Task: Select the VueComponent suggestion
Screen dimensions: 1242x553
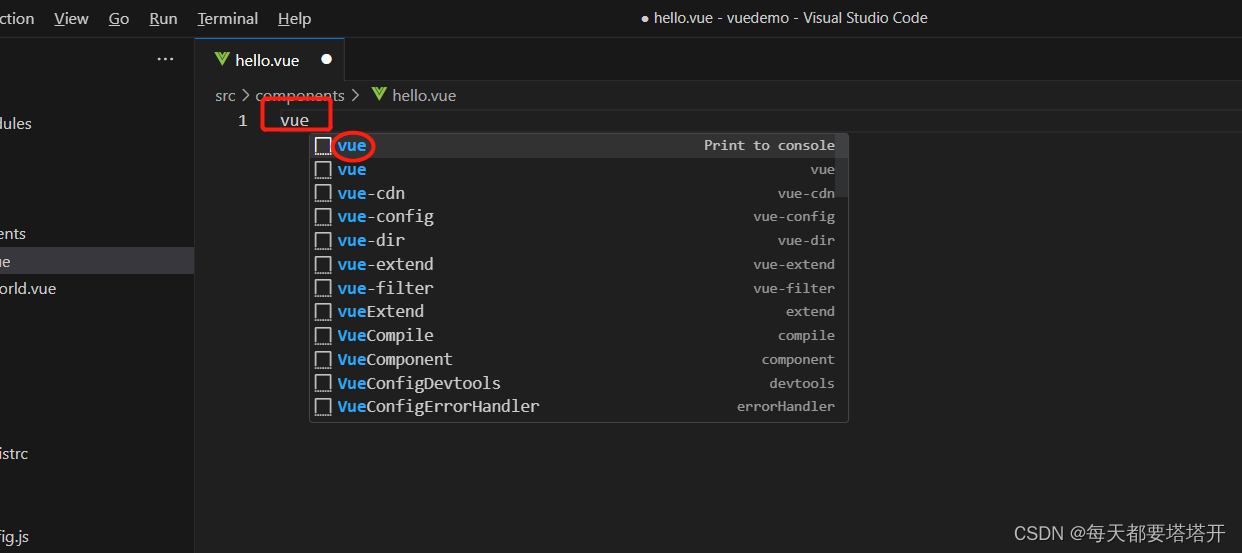Action: point(578,359)
